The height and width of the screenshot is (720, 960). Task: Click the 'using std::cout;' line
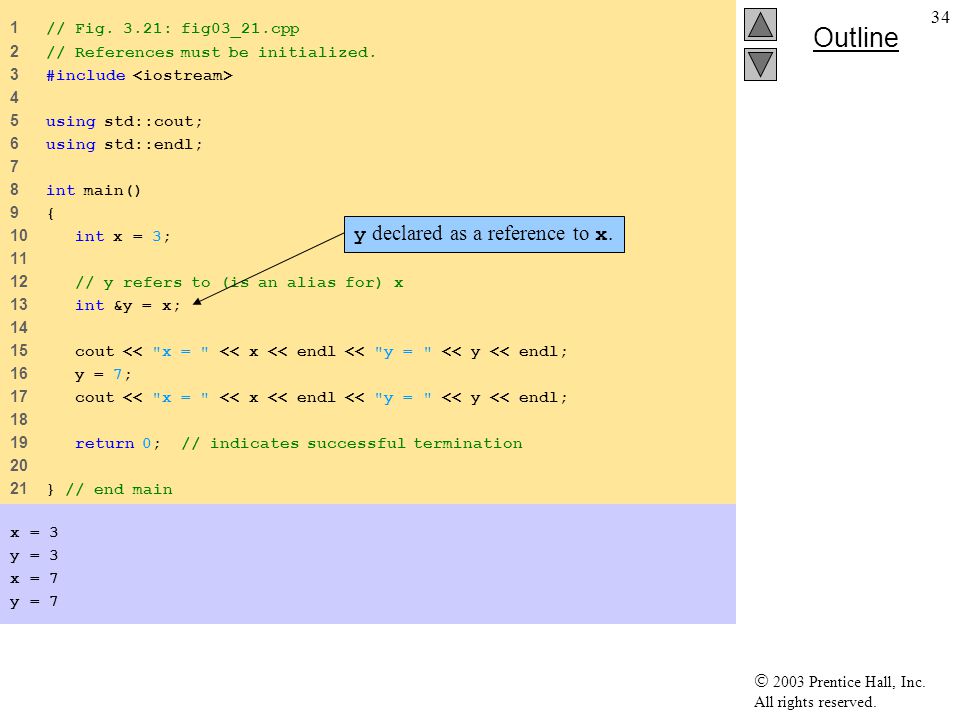click(x=124, y=121)
